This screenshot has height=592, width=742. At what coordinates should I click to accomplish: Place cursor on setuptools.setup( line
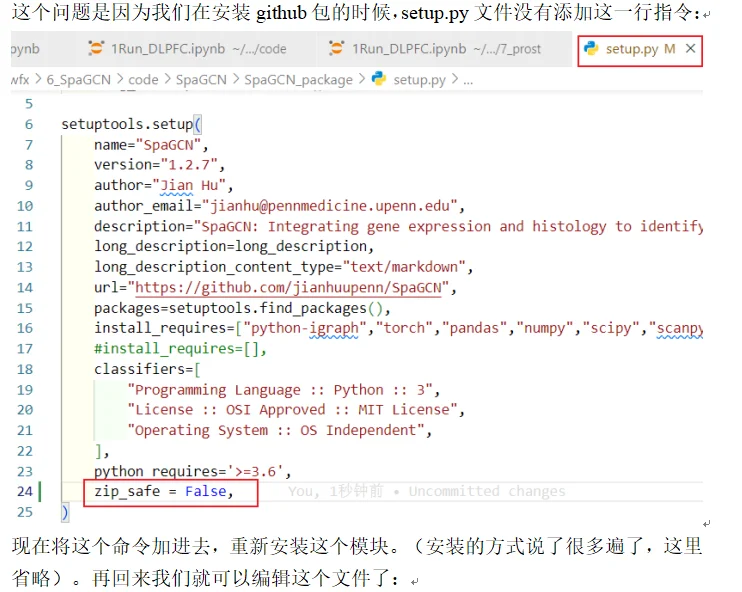tap(132, 124)
